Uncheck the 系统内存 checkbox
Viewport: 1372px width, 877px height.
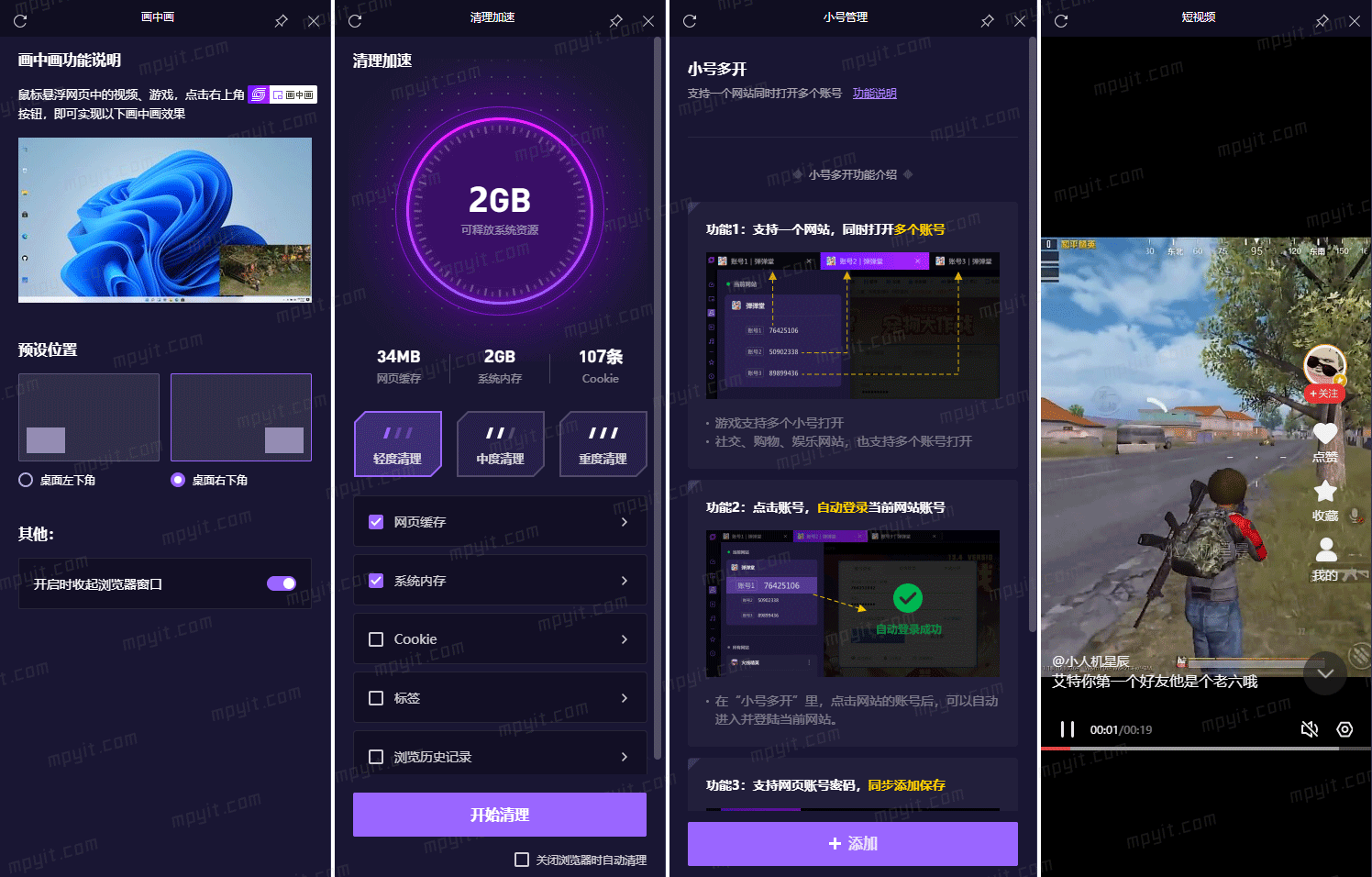tap(376, 581)
